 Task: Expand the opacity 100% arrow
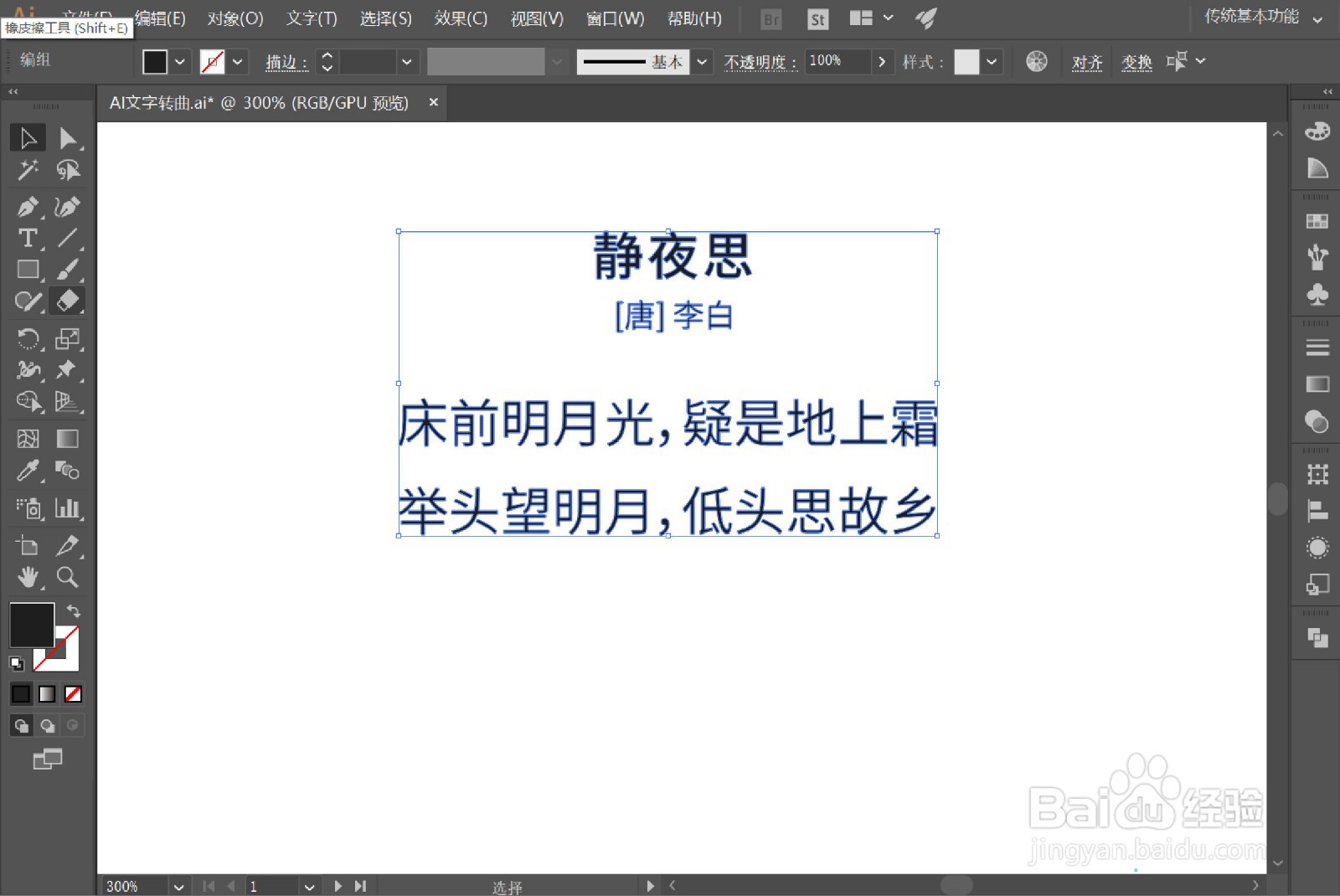(882, 61)
